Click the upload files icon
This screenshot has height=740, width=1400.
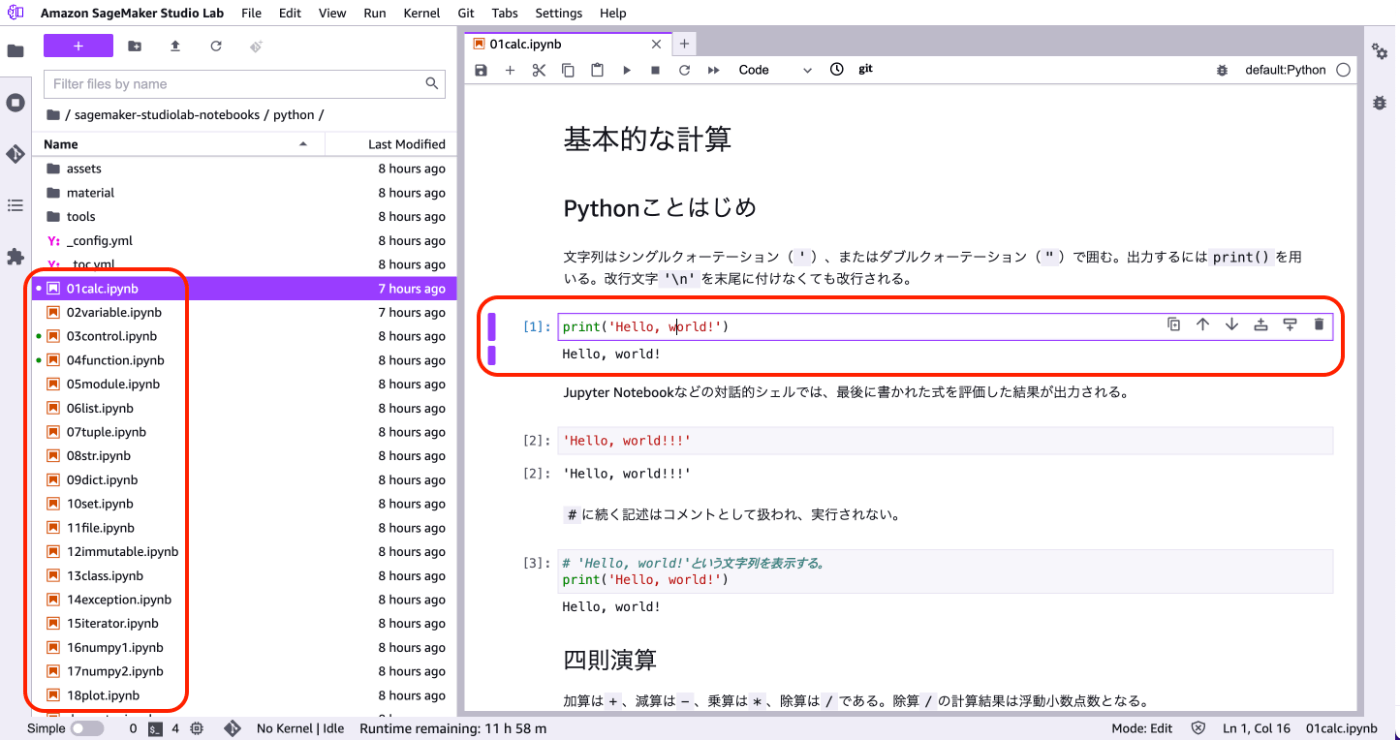(175, 46)
